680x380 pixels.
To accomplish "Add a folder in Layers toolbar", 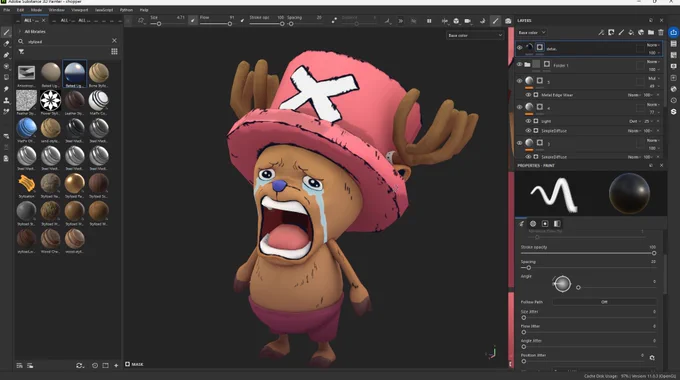I will [x=651, y=33].
